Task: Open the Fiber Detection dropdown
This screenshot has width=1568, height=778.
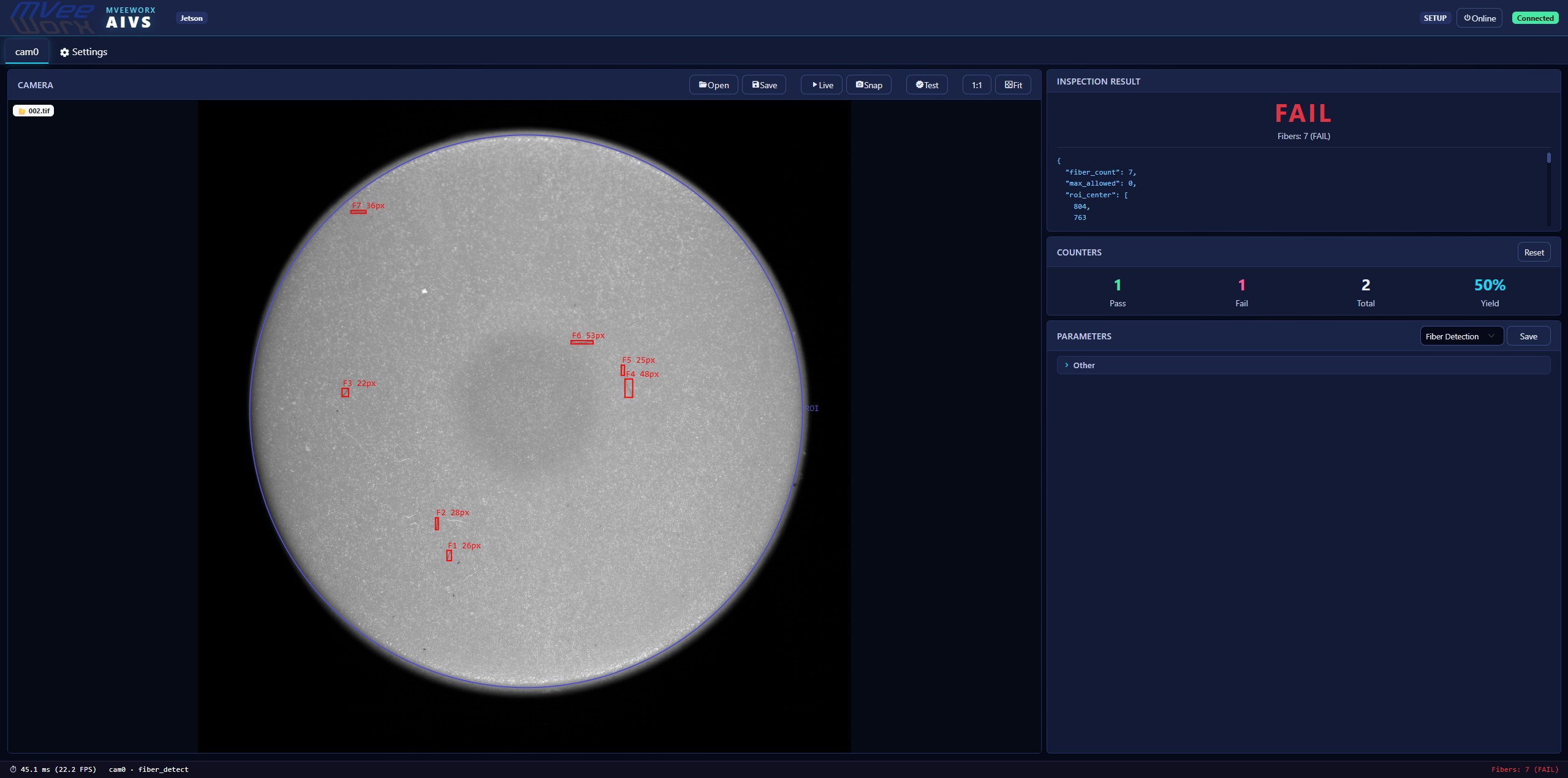Action: (x=1461, y=336)
